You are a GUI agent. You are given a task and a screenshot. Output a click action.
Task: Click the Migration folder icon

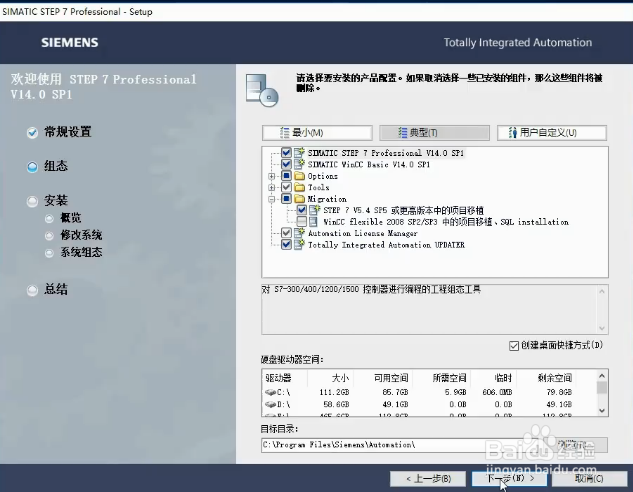(299, 199)
